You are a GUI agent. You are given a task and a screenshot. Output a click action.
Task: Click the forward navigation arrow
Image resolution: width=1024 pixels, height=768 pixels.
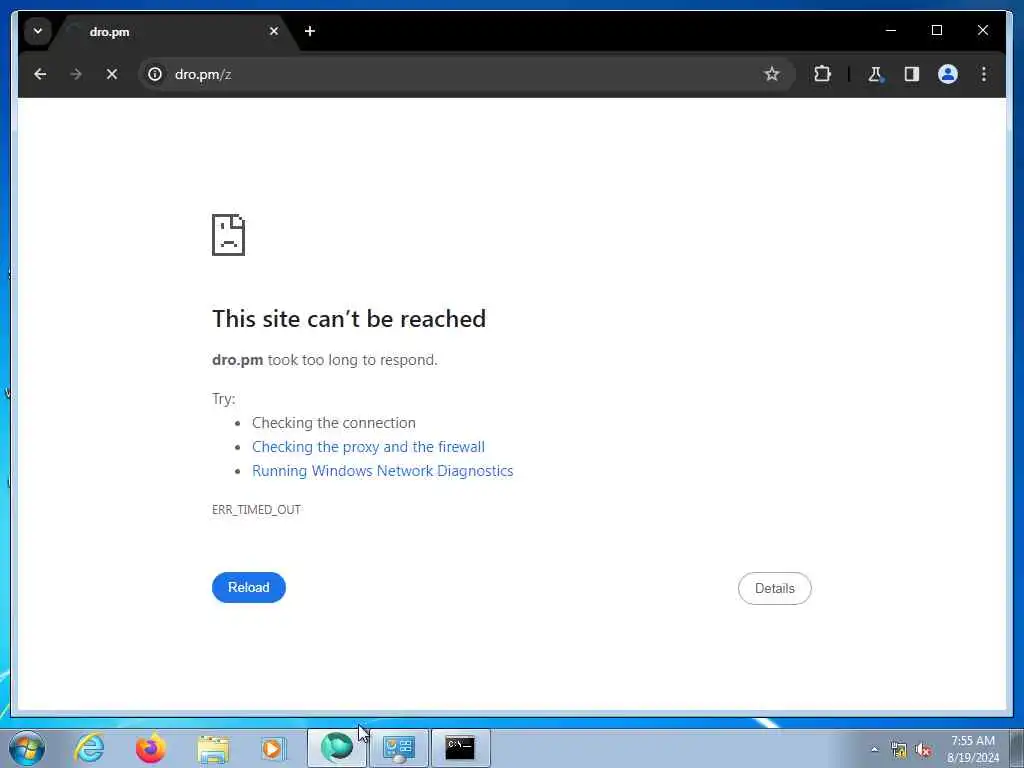pos(76,74)
